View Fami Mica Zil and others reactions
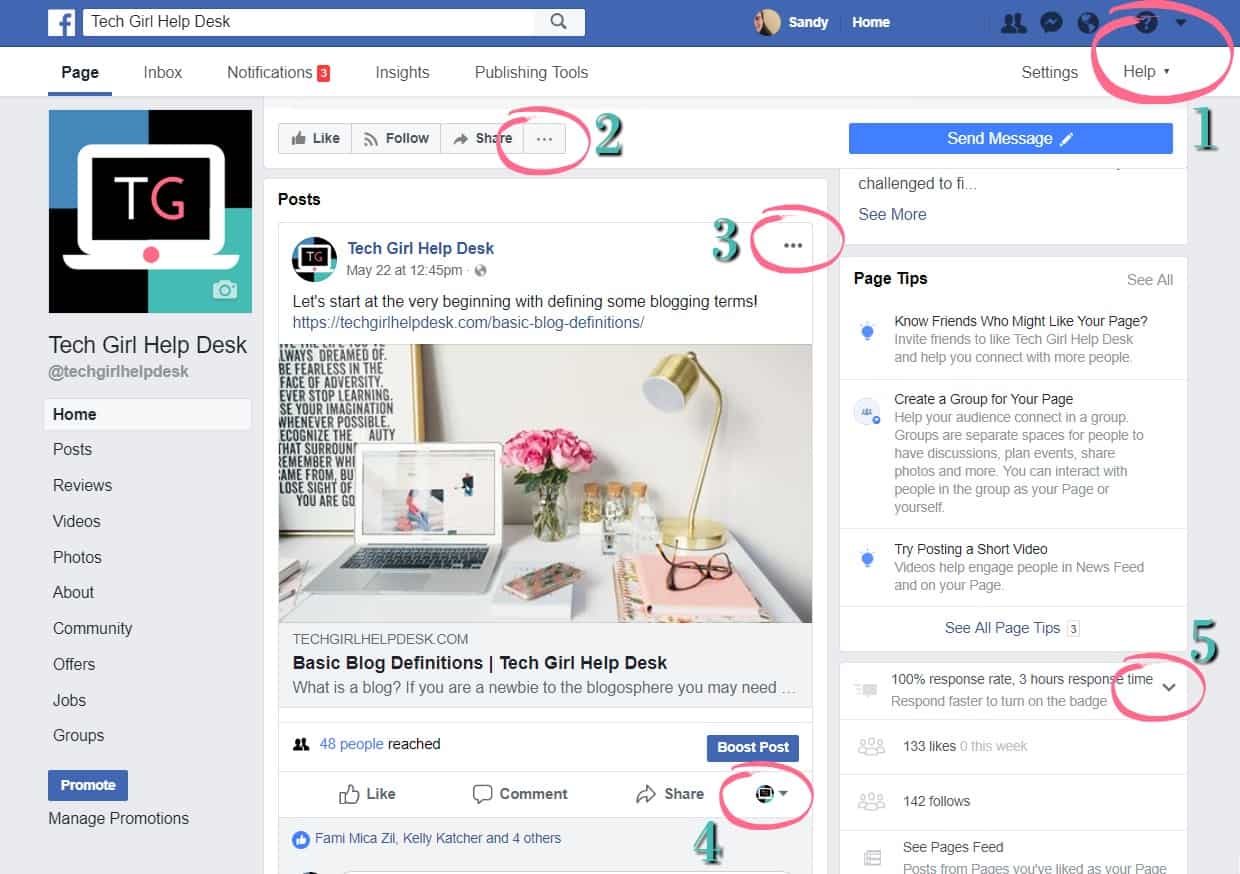The image size is (1240, 874). click(438, 838)
